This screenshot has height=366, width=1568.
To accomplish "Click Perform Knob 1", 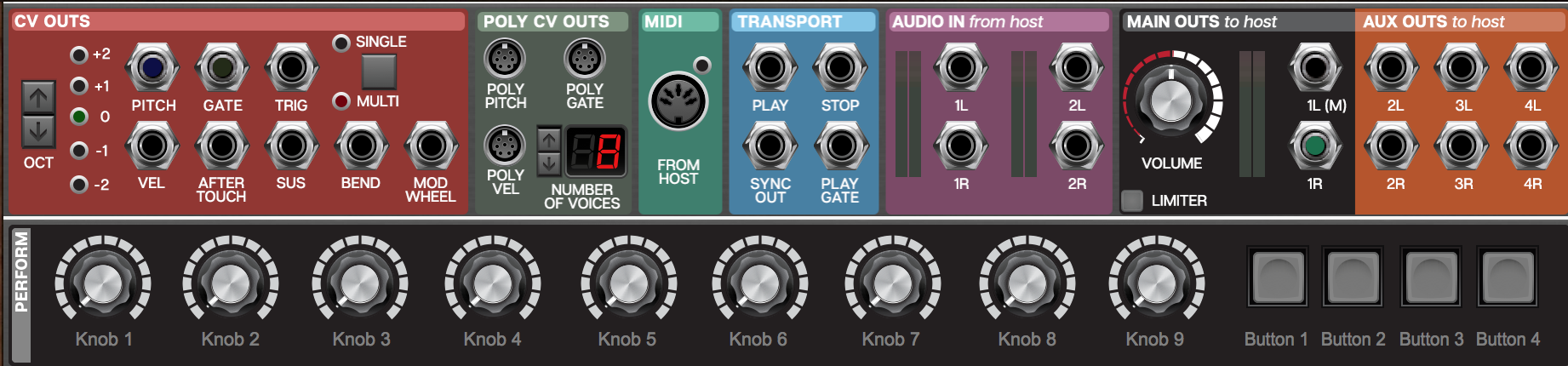I will 103,283.
